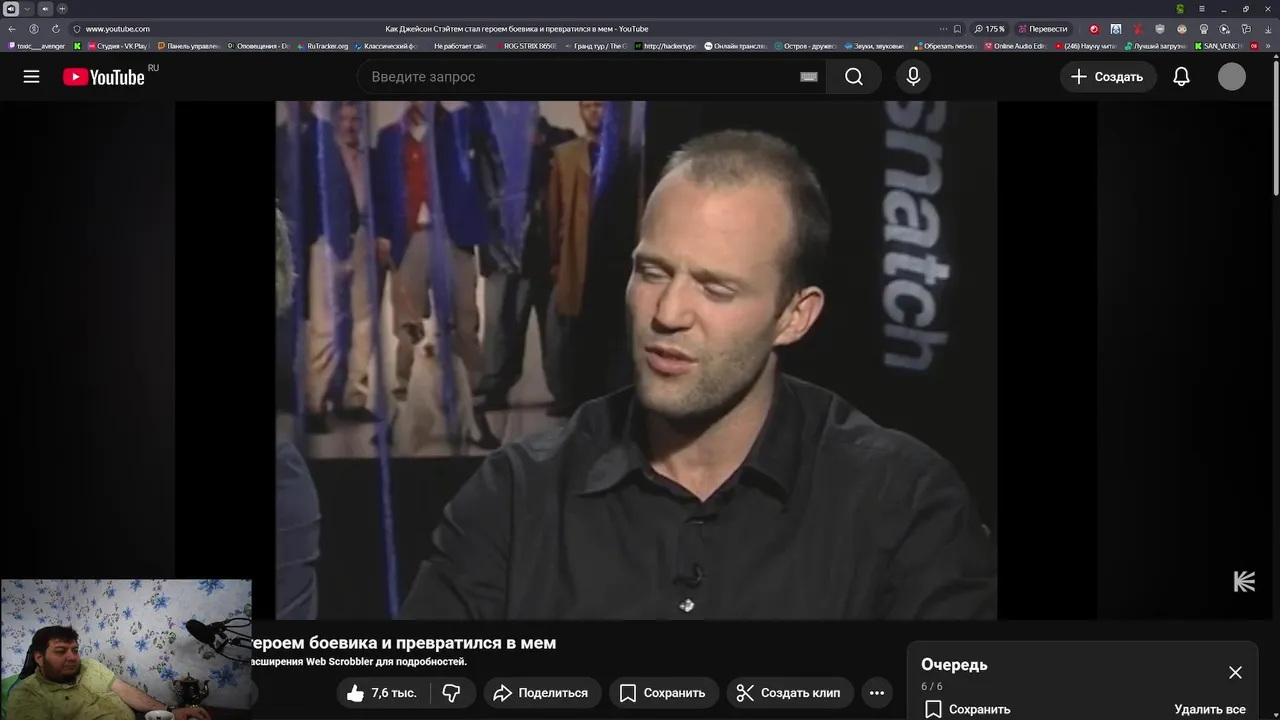Select the pinned tab with speaker icon
Image resolution: width=1280 pixels, height=720 pixels.
[11, 9]
